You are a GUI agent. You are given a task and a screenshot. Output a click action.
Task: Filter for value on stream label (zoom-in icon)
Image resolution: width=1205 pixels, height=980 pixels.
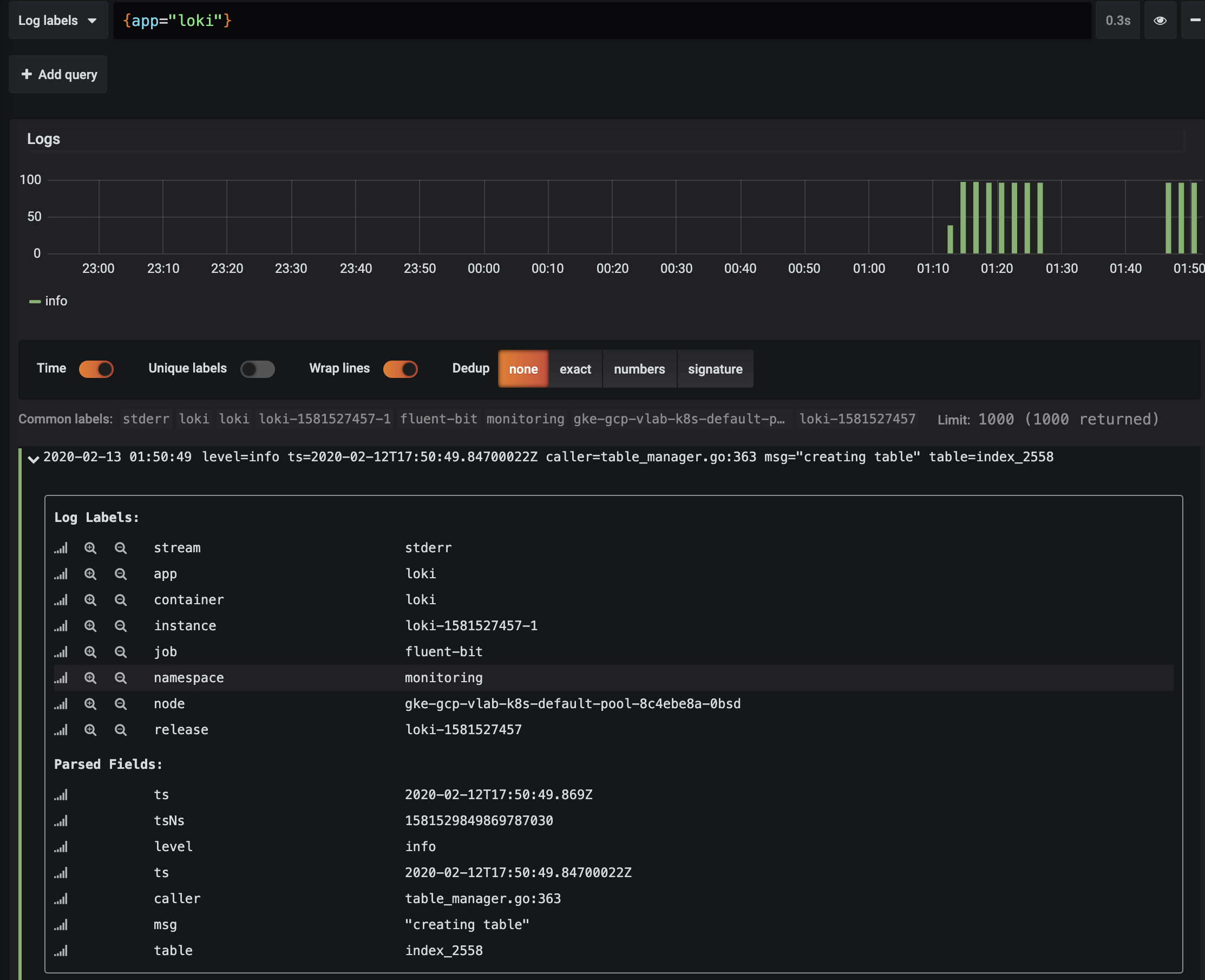tap(90, 548)
